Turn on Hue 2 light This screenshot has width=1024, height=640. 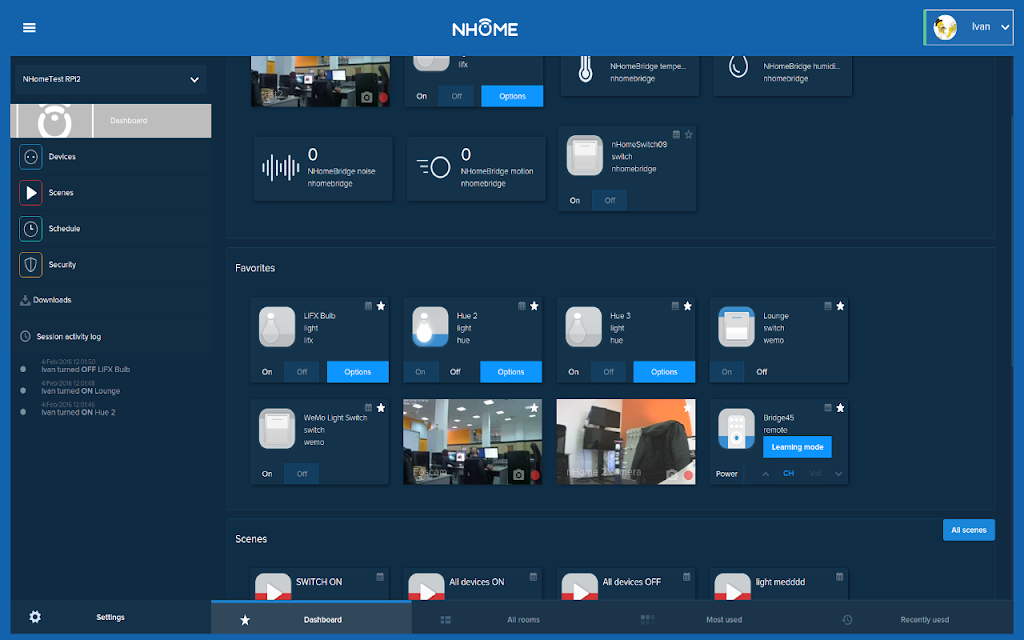(x=421, y=372)
